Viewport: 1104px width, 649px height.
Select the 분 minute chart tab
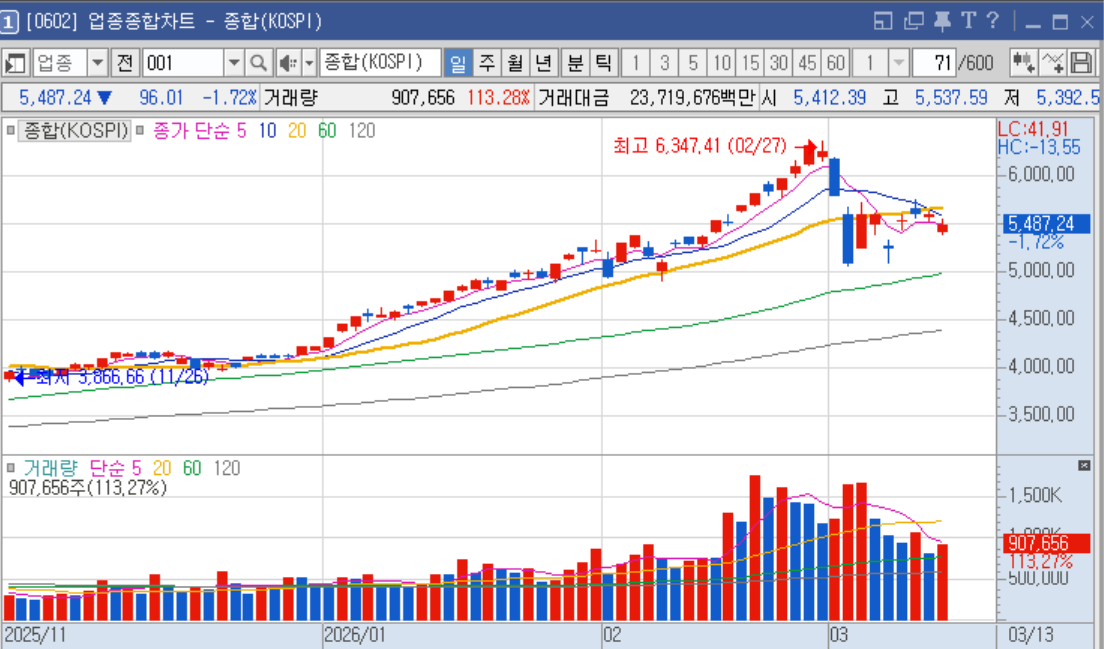pyautogui.click(x=575, y=63)
